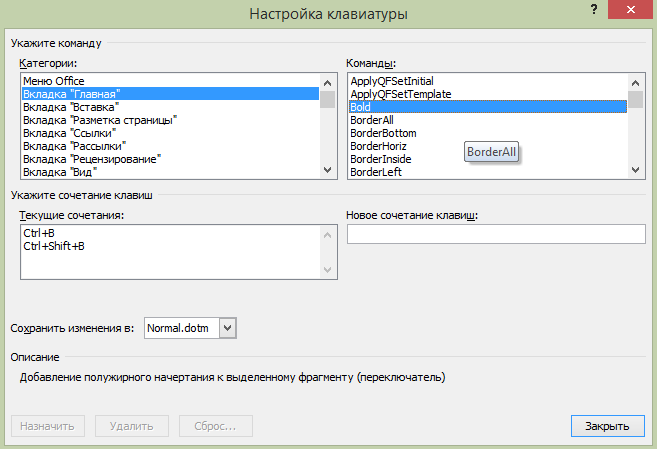Click up arrow in Текущие сочетания list
Image resolution: width=657 pixels, height=449 pixels.
328,235
